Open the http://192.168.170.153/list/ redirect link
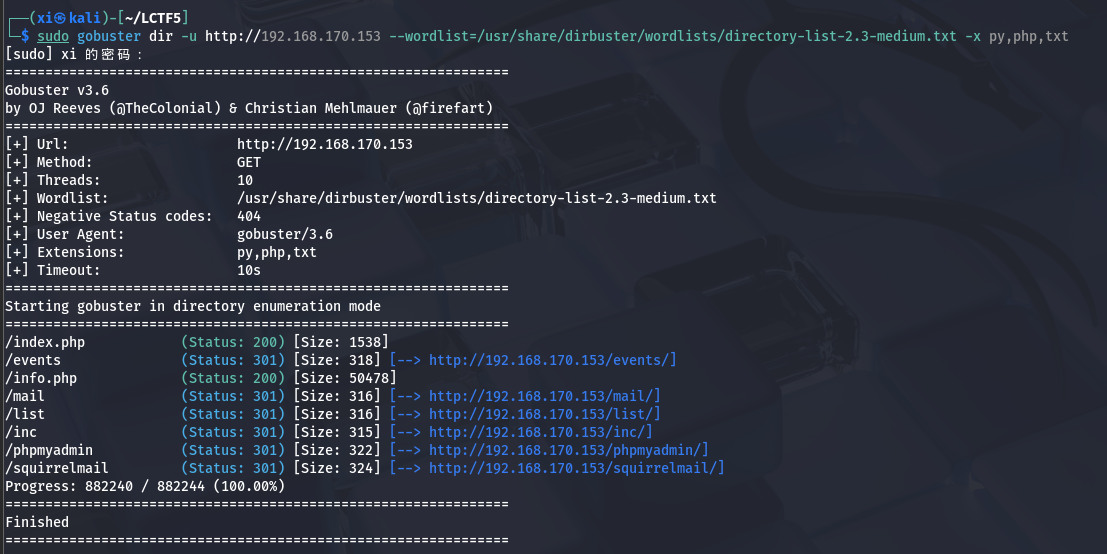Viewport: 1107px width, 554px height. [x=544, y=414]
